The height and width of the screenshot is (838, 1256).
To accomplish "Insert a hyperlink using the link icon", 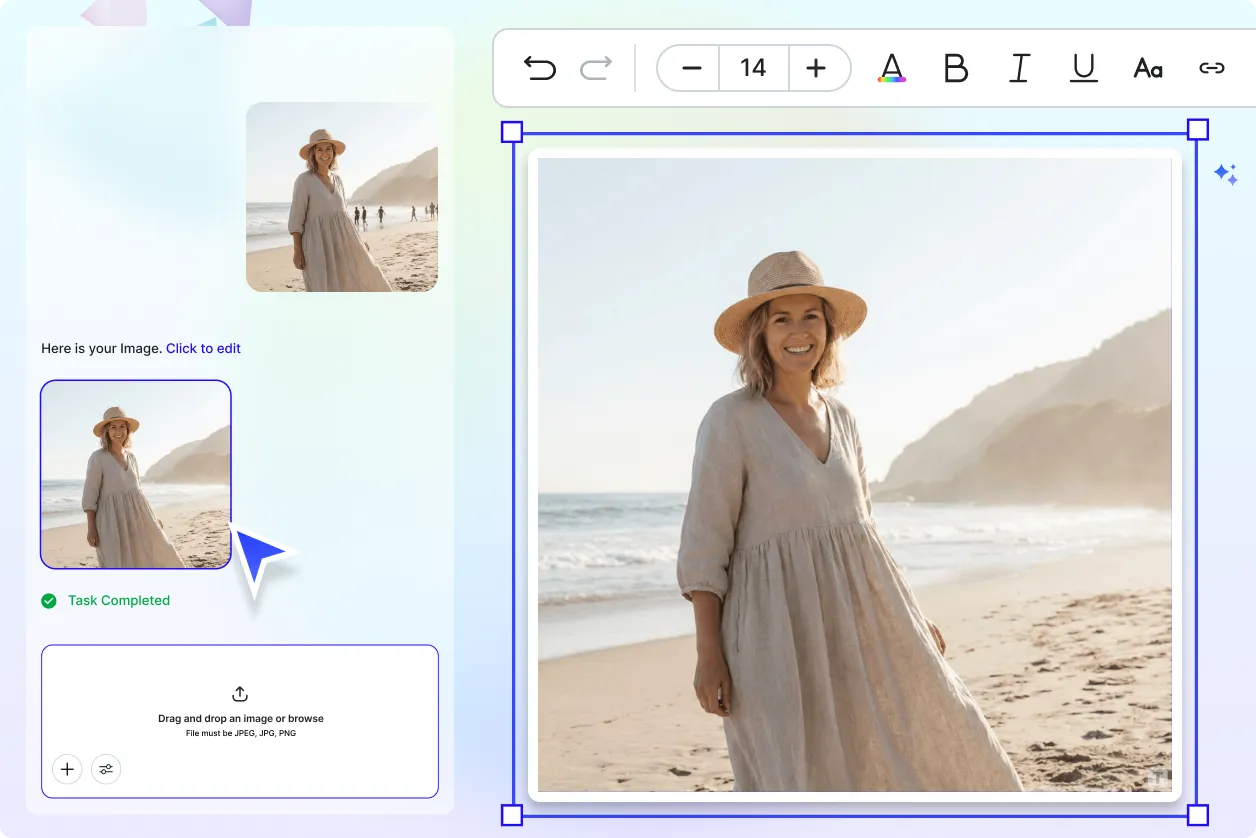I will 1212,67.
